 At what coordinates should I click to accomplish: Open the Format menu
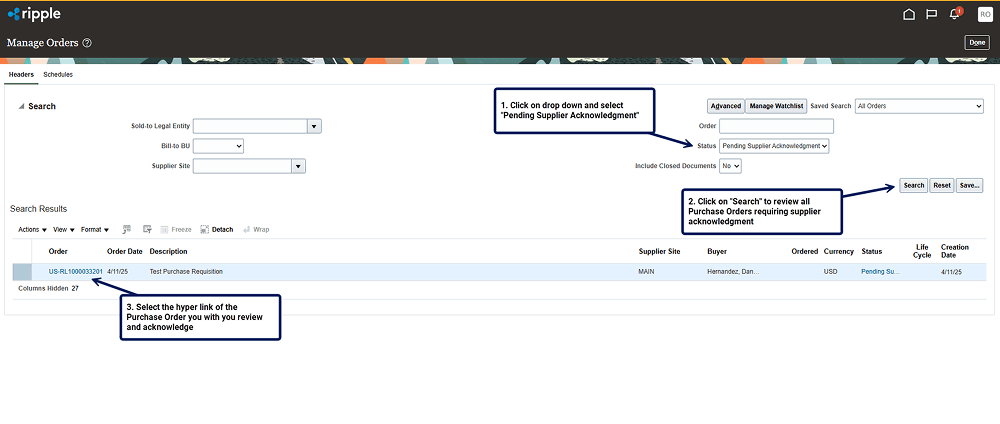click(x=95, y=229)
